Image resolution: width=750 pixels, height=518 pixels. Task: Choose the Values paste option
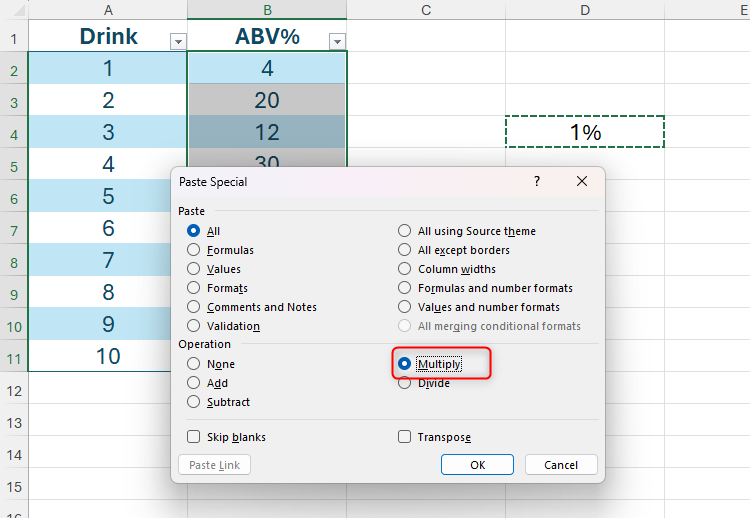point(194,269)
